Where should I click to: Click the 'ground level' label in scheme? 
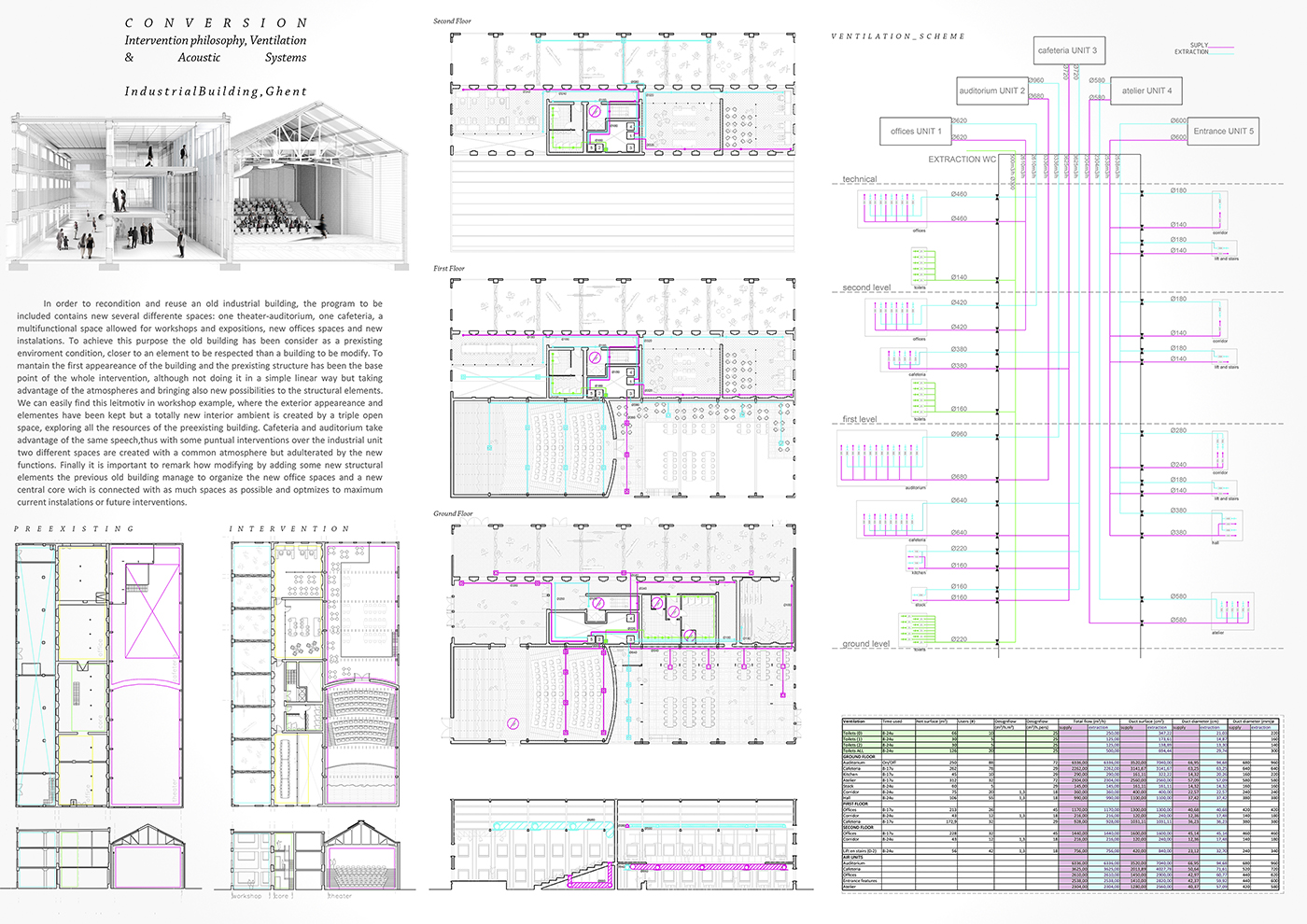click(x=865, y=644)
